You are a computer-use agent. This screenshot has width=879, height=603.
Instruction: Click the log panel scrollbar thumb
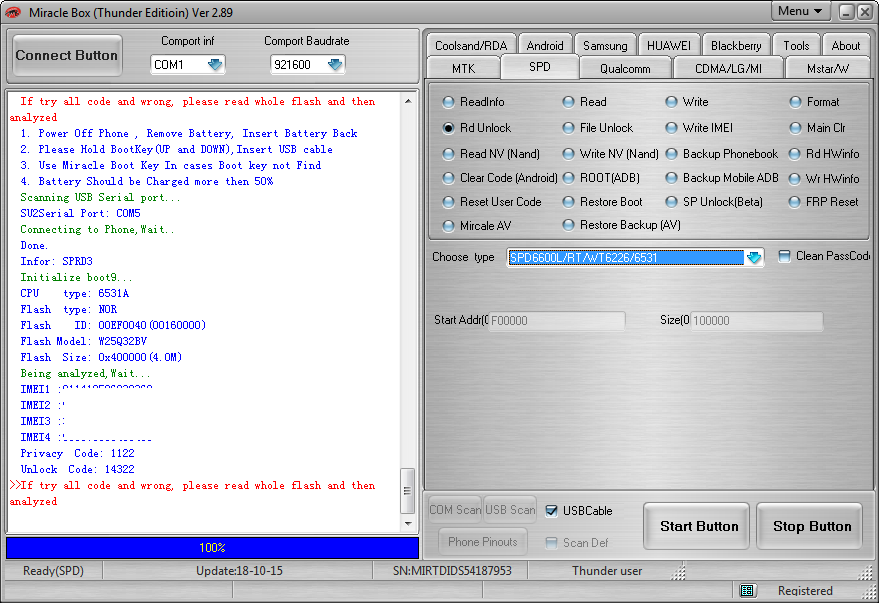pos(408,491)
